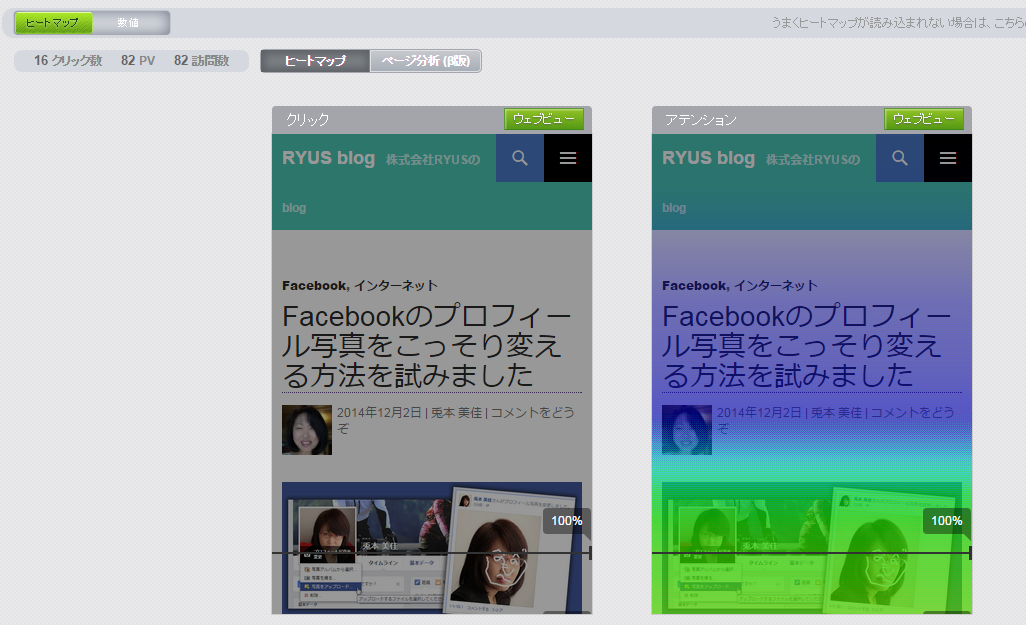Click author avatar photo in クリック panel
Image resolution: width=1026 pixels, height=625 pixels.
coord(307,430)
